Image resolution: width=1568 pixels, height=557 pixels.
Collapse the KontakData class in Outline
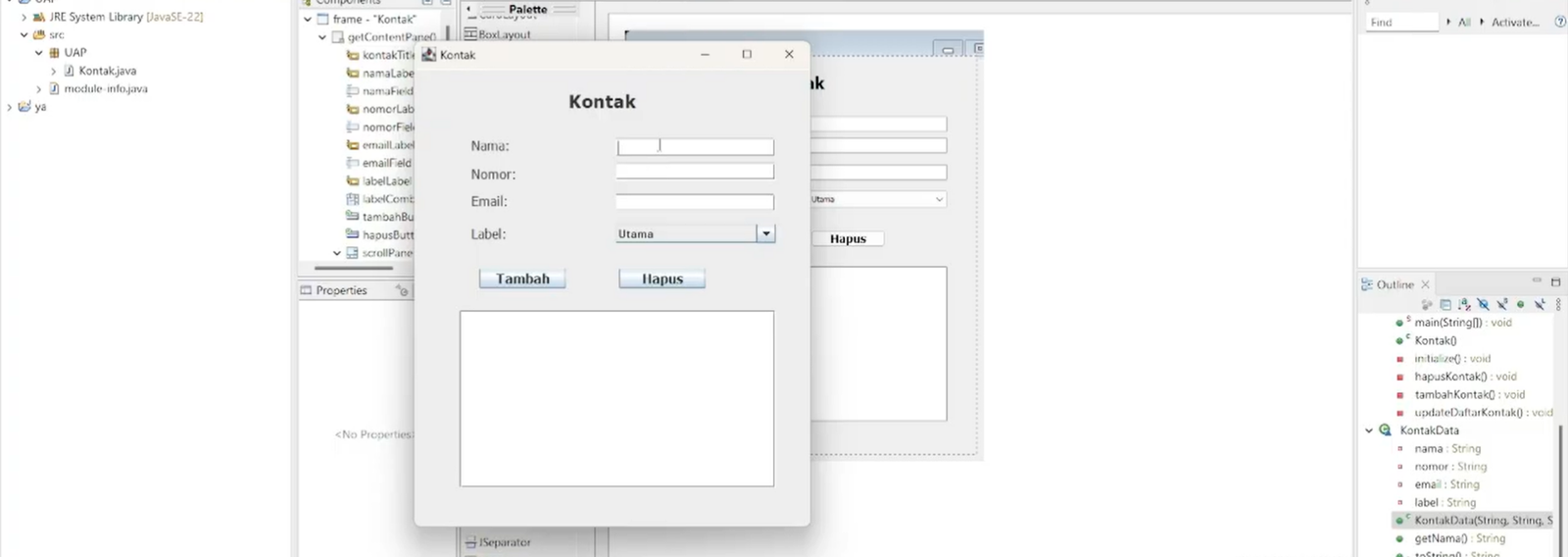tap(1369, 430)
